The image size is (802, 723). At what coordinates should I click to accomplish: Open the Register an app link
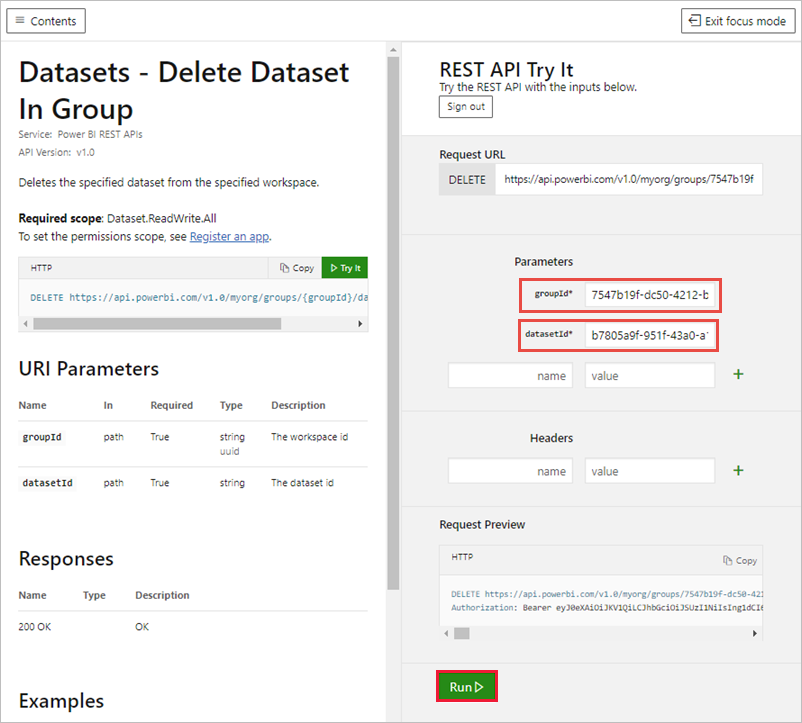(229, 237)
